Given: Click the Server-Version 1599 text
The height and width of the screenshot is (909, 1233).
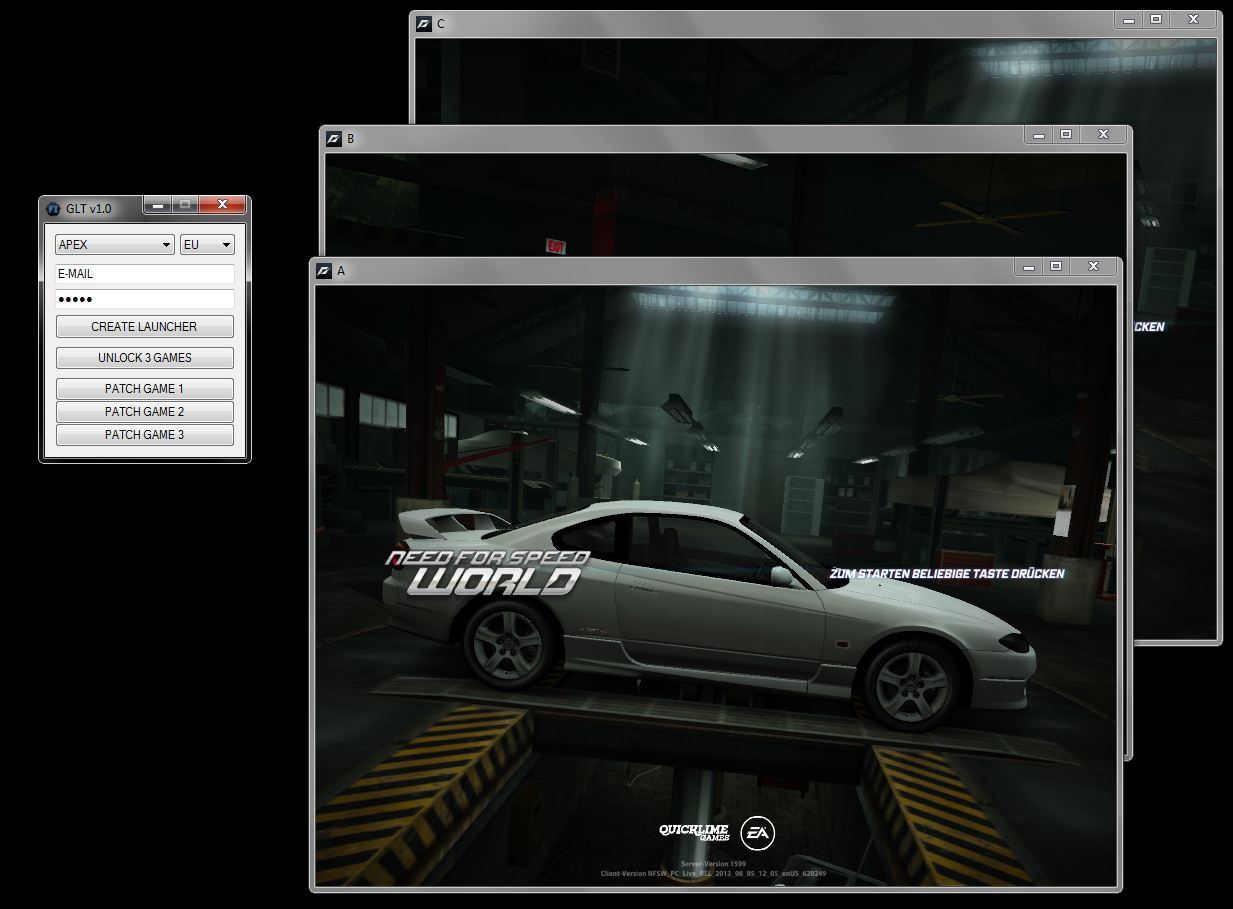Looking at the screenshot, I should [x=713, y=863].
